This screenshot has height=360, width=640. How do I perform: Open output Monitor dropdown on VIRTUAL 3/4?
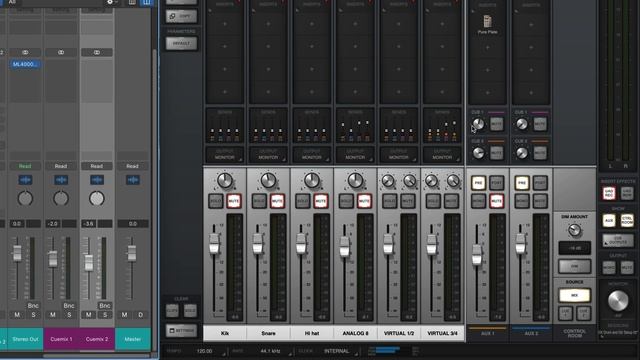(x=442, y=155)
